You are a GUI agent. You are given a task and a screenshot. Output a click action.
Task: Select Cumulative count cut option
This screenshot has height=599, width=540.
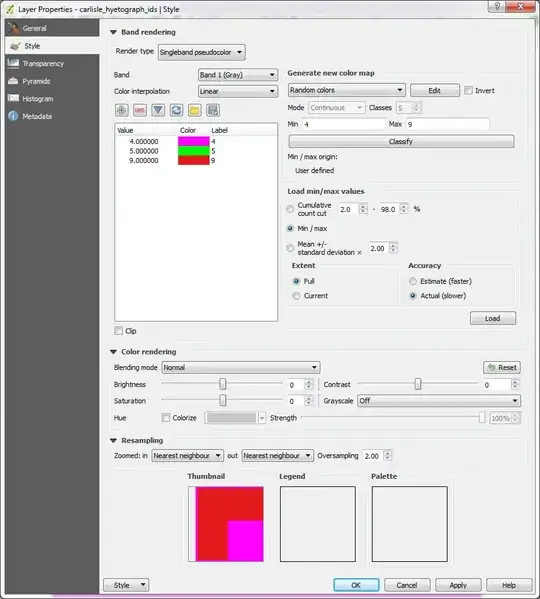290,209
